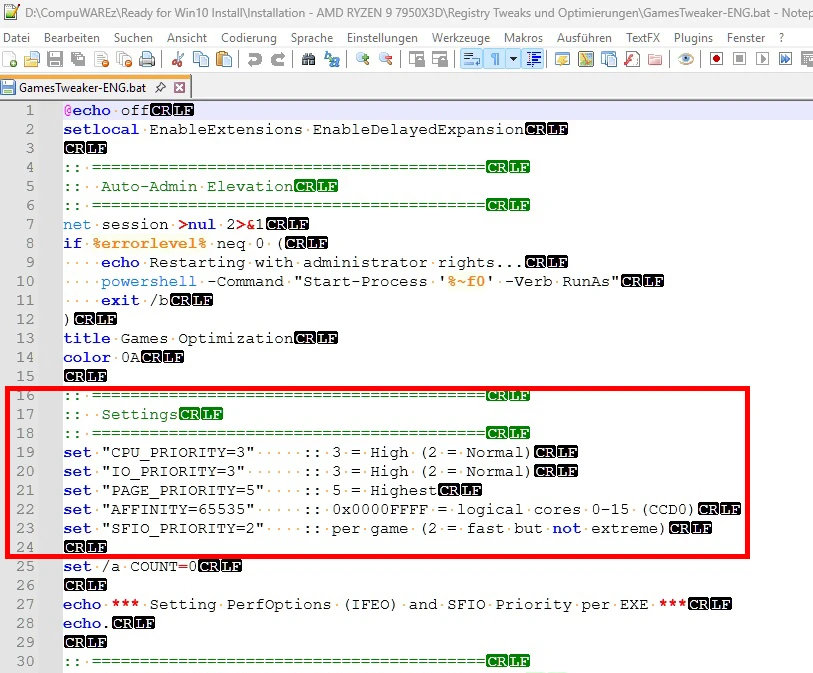Run the macro multiple times
Viewport: 813px width, 673px height.
[x=786, y=59]
